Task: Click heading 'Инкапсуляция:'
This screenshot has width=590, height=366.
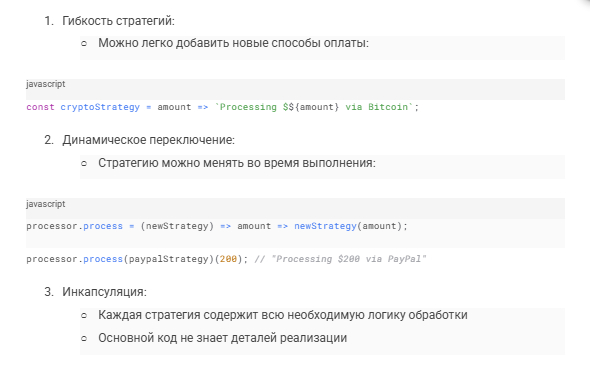Action: (x=105, y=292)
